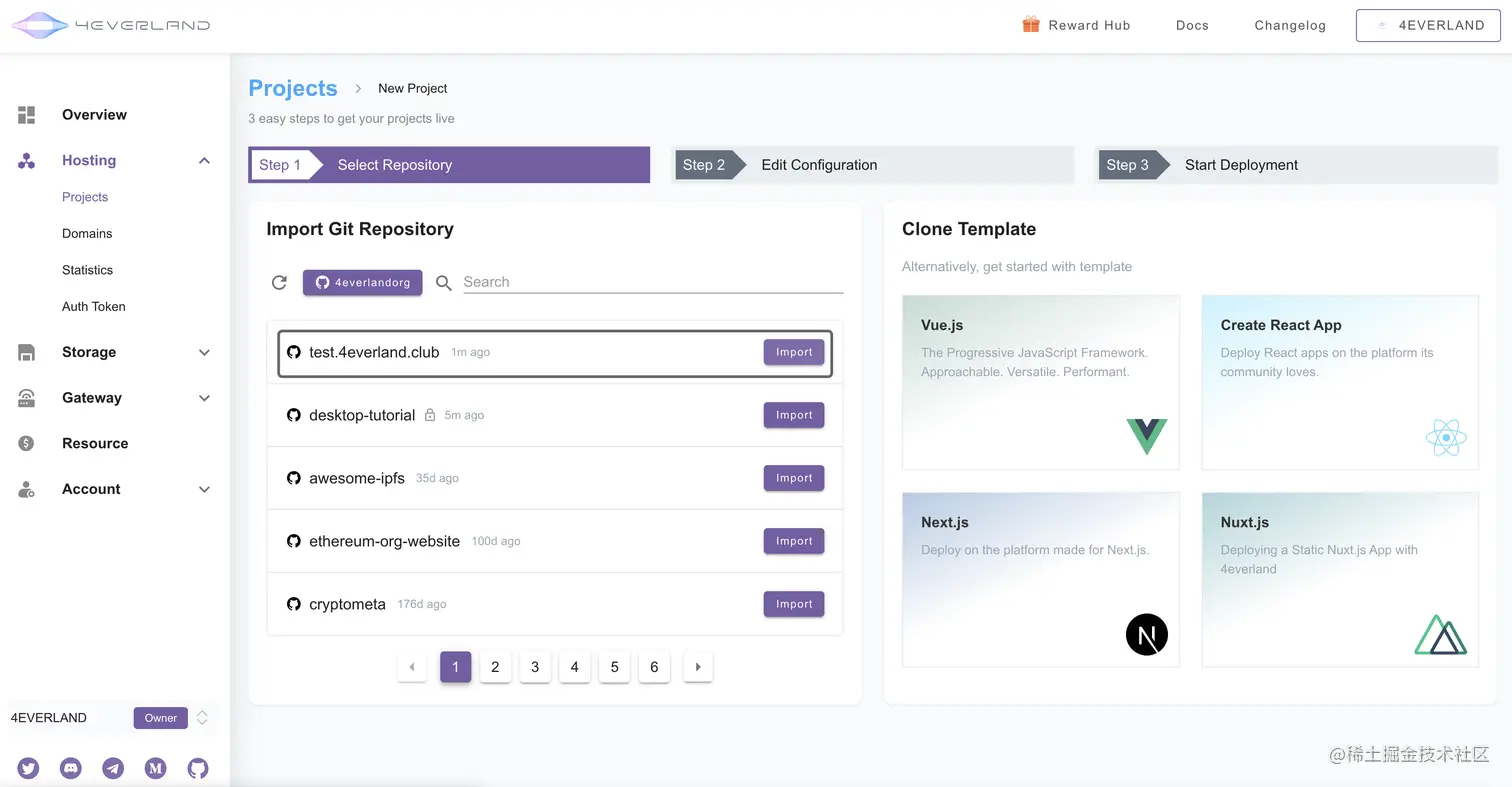
Task: Click the Storage save-disk icon
Action: pyautogui.click(x=27, y=352)
